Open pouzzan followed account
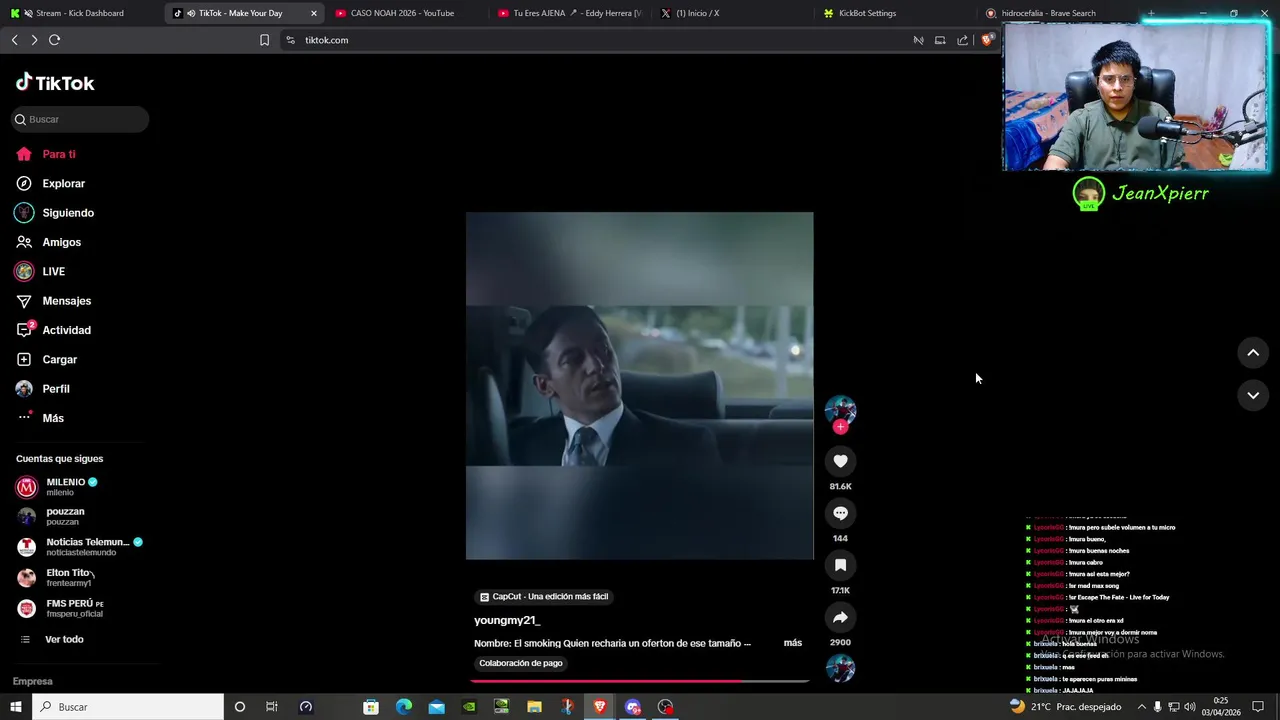 [52, 516]
